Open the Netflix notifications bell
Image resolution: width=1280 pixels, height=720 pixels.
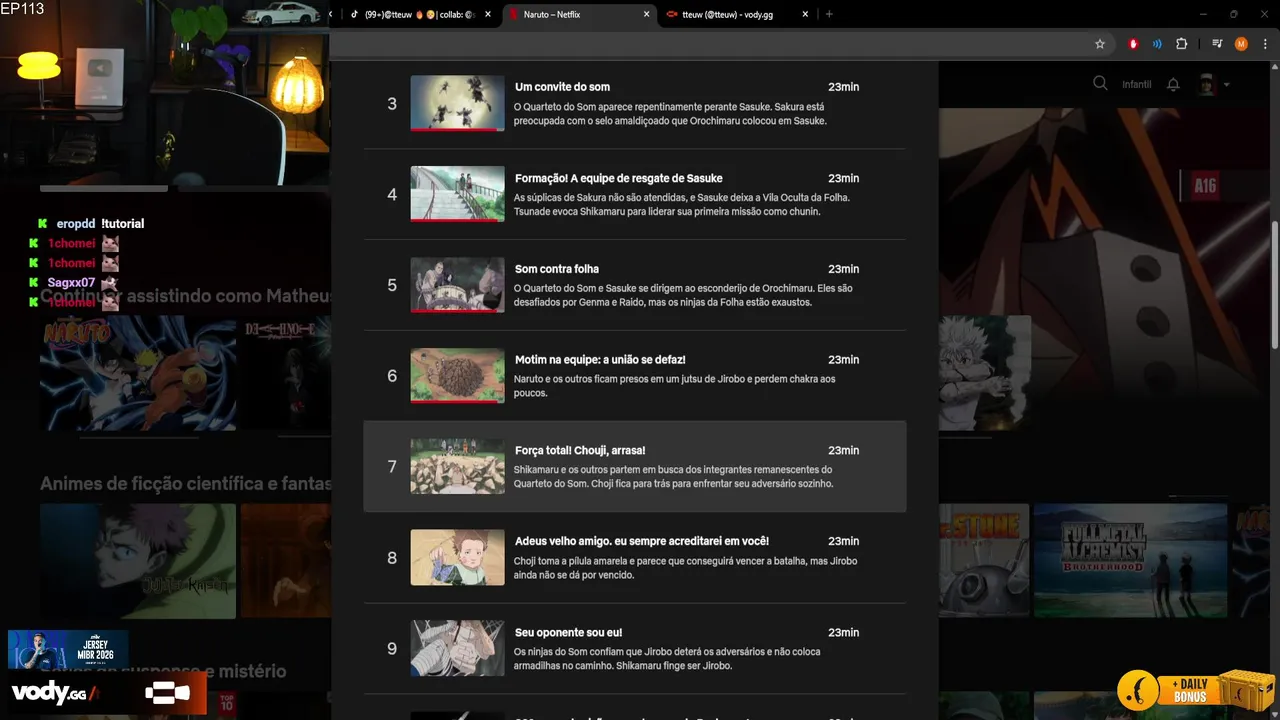(1174, 84)
